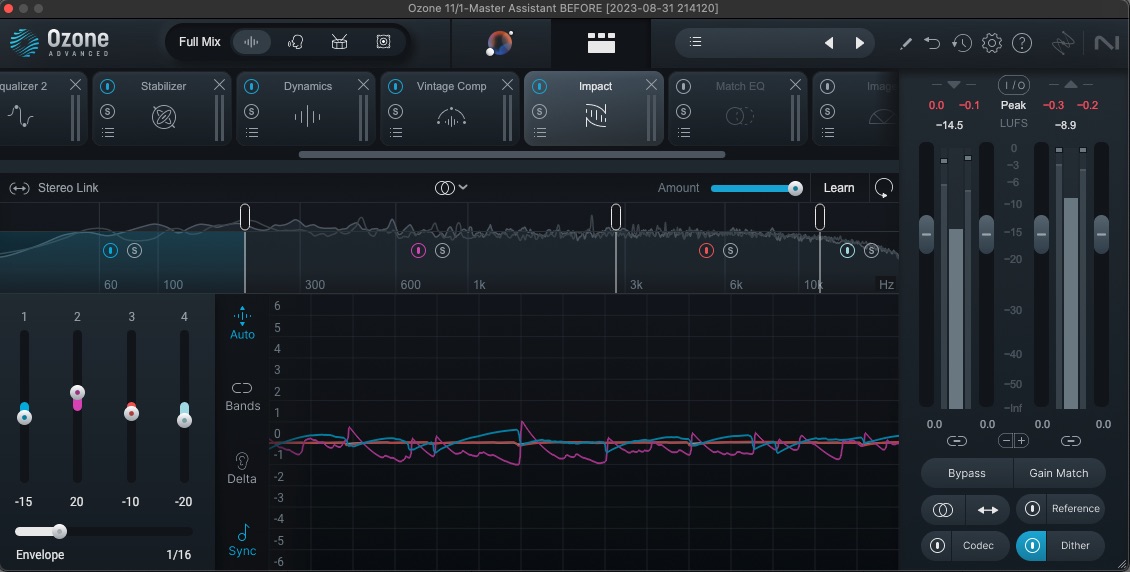Adjust the Amount slider
Screen dimensions: 1130x572
(756, 188)
